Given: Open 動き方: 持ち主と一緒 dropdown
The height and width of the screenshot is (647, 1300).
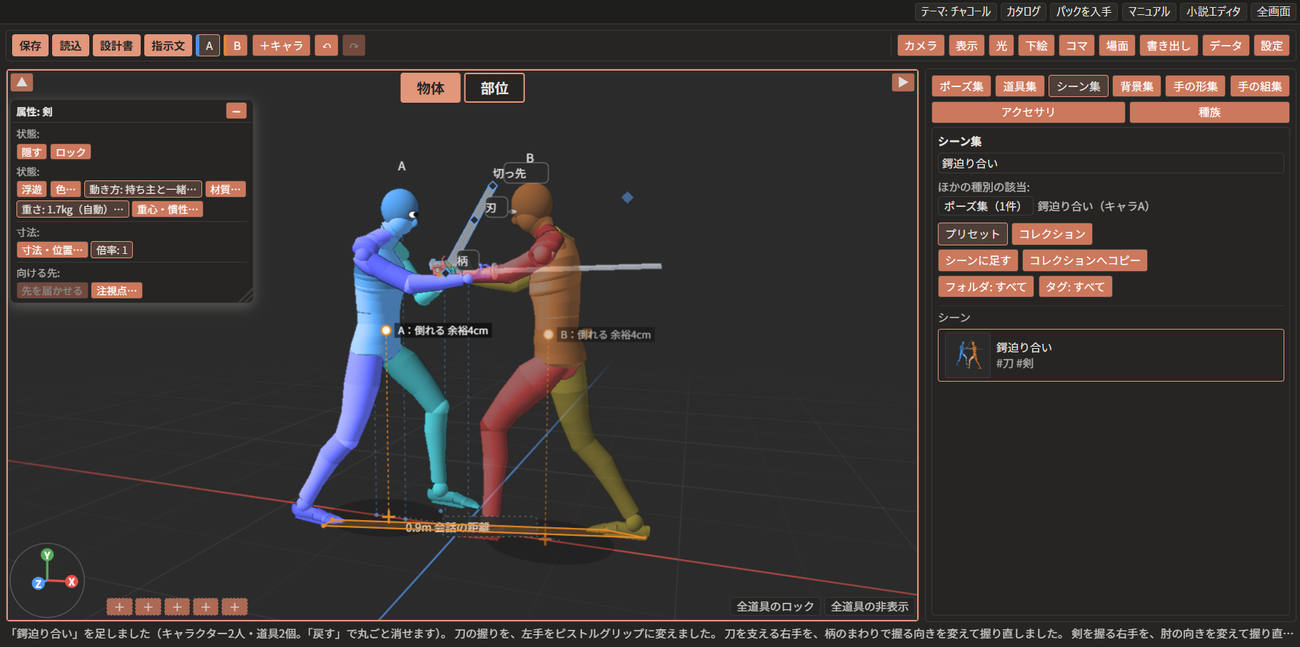Looking at the screenshot, I should pos(143,189).
